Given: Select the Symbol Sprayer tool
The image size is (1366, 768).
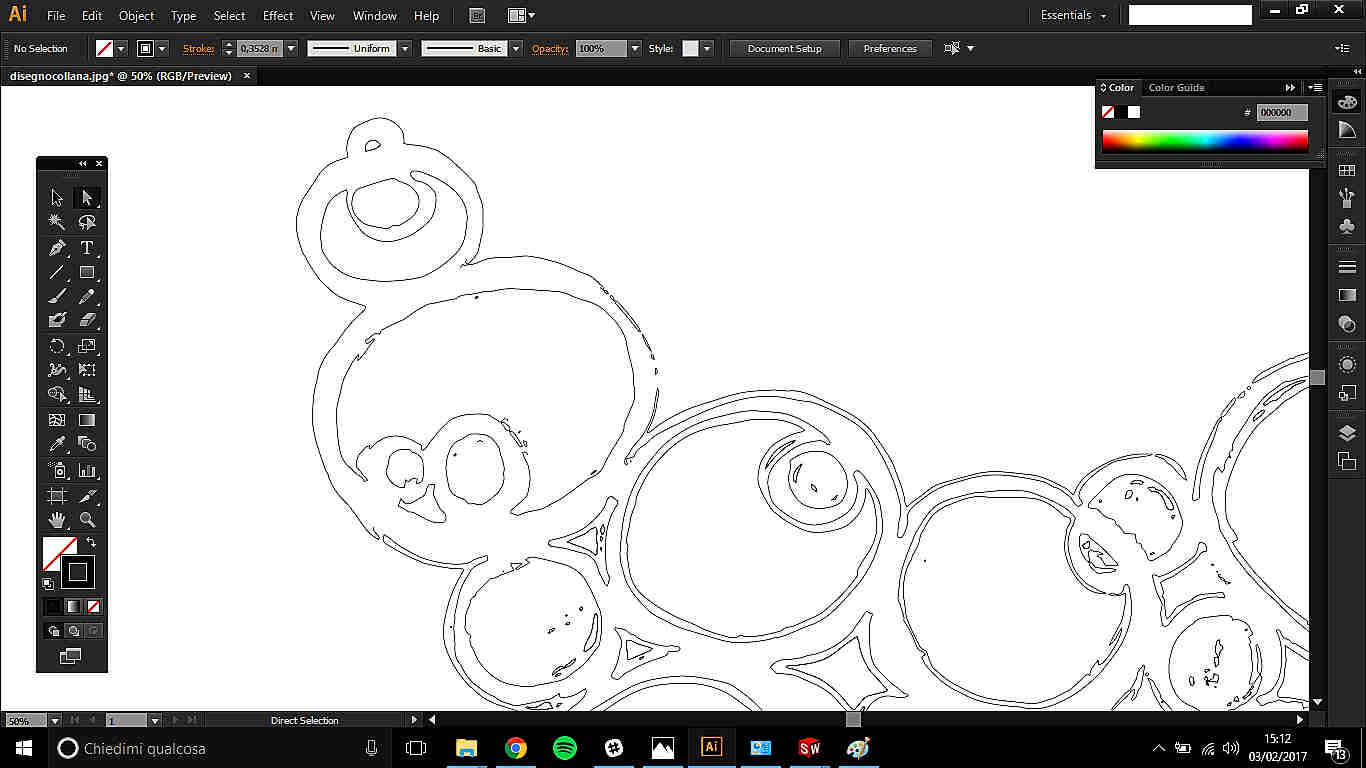Looking at the screenshot, I should 57,470.
